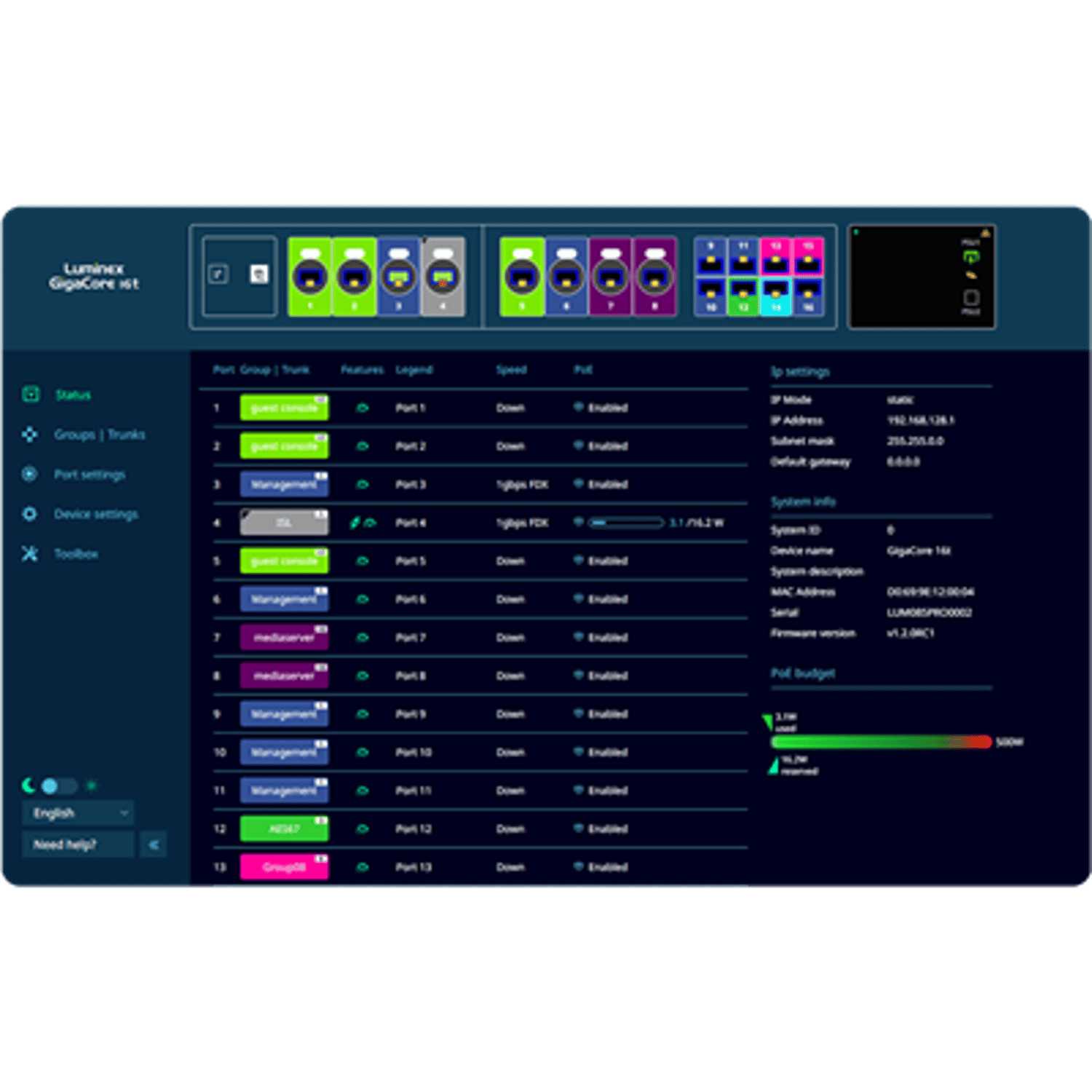Click the PoE icon on Port 3 row

pos(579,483)
